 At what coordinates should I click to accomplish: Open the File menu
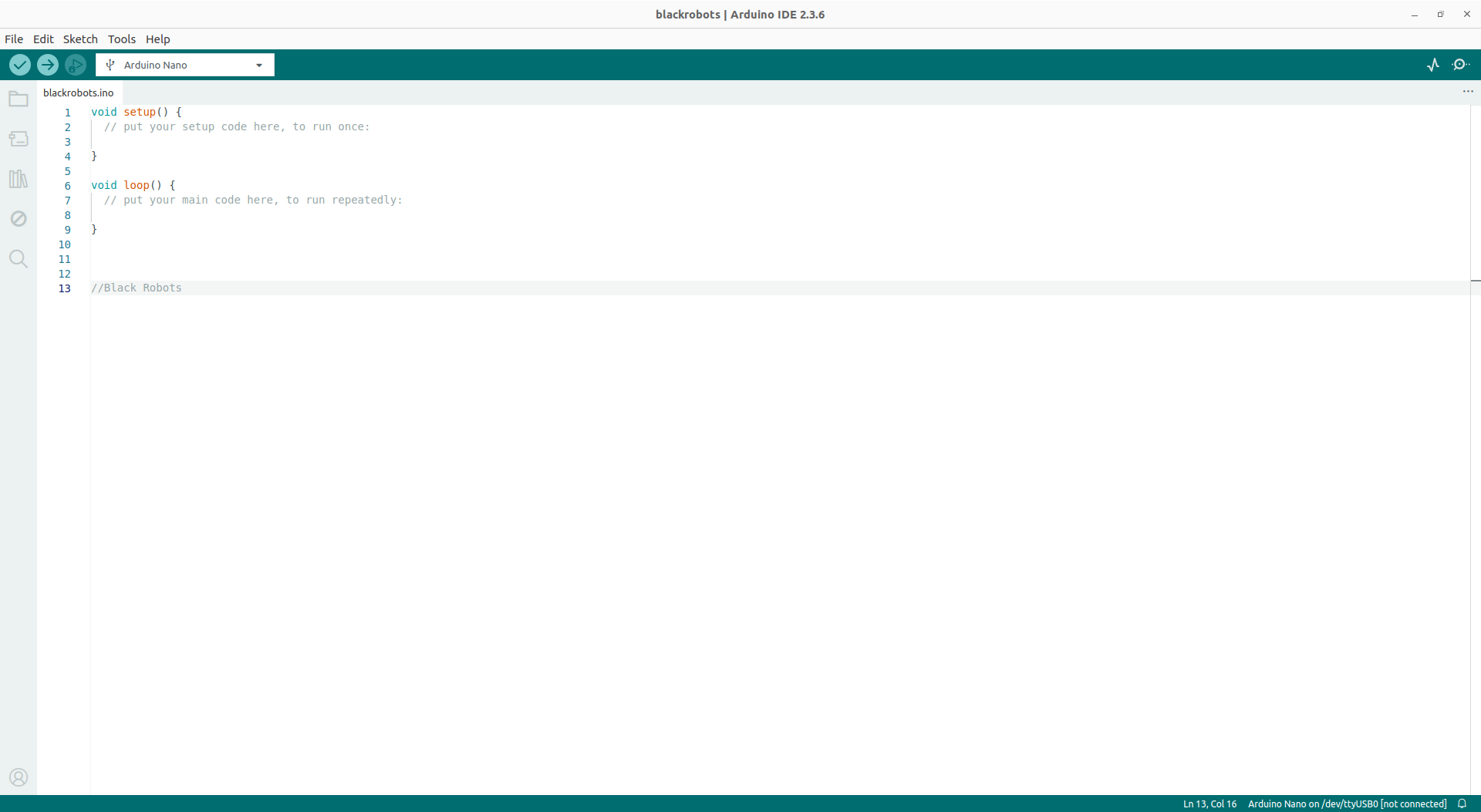[x=14, y=39]
